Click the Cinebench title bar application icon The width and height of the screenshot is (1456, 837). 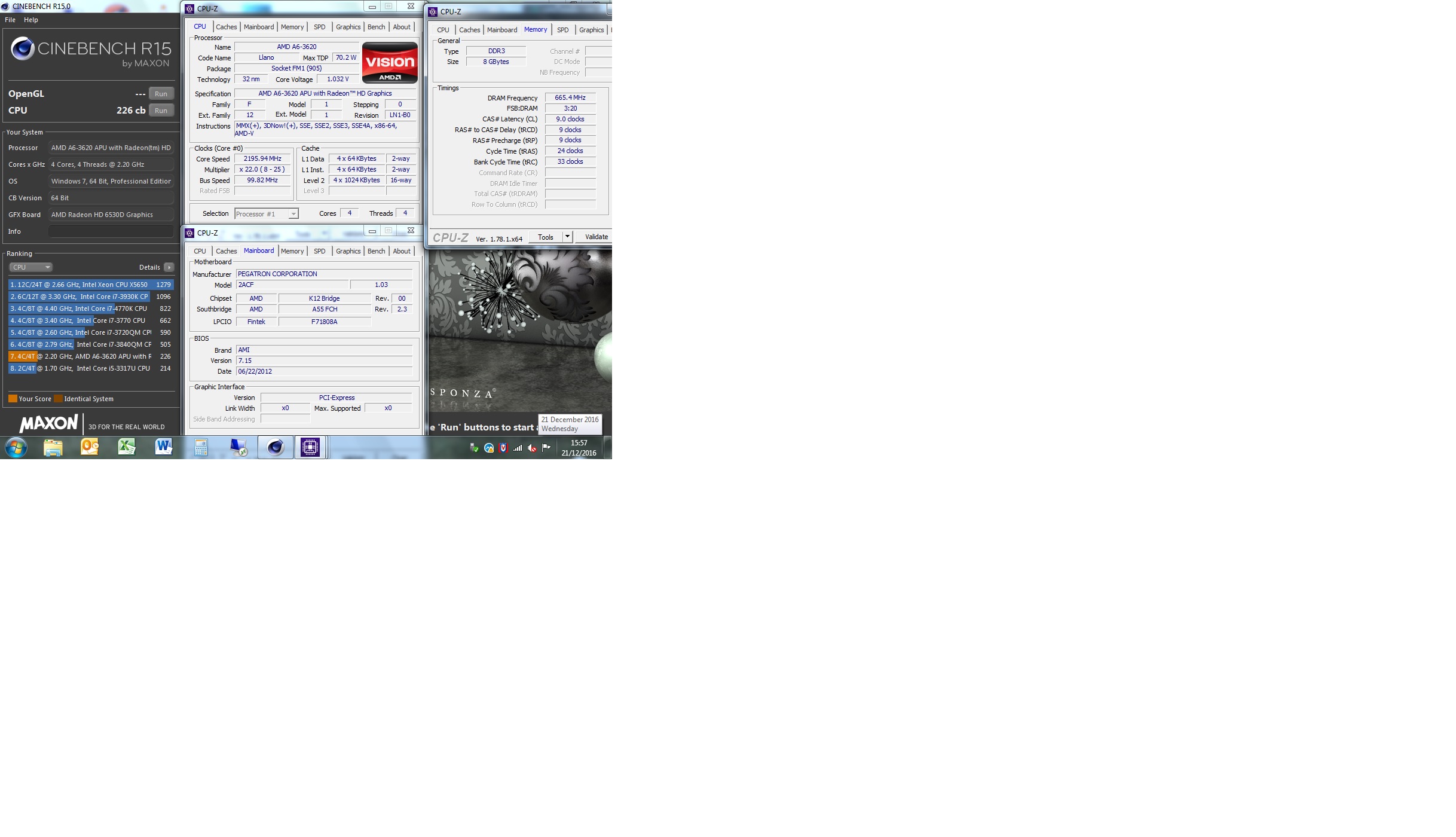click(x=5, y=6)
